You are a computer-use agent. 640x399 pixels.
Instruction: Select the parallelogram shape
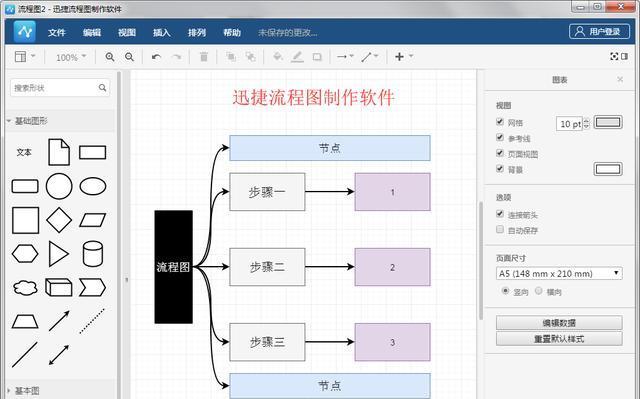click(93, 220)
